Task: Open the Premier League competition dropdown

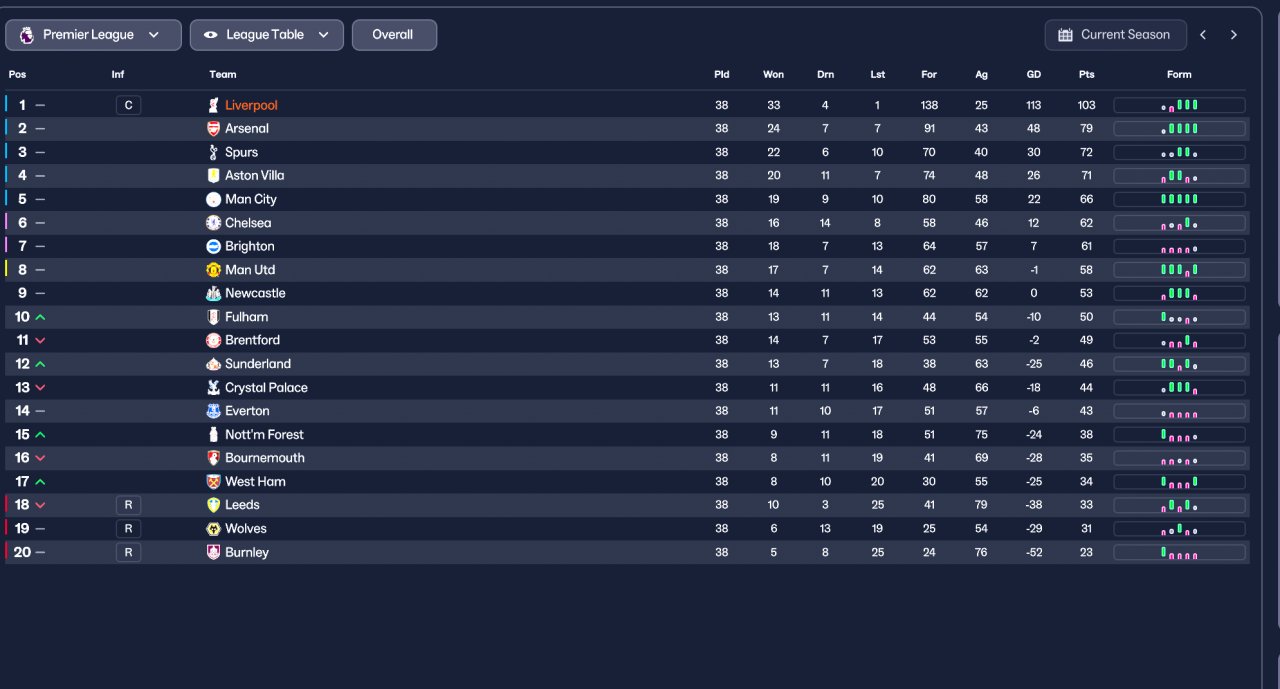Action: point(93,35)
